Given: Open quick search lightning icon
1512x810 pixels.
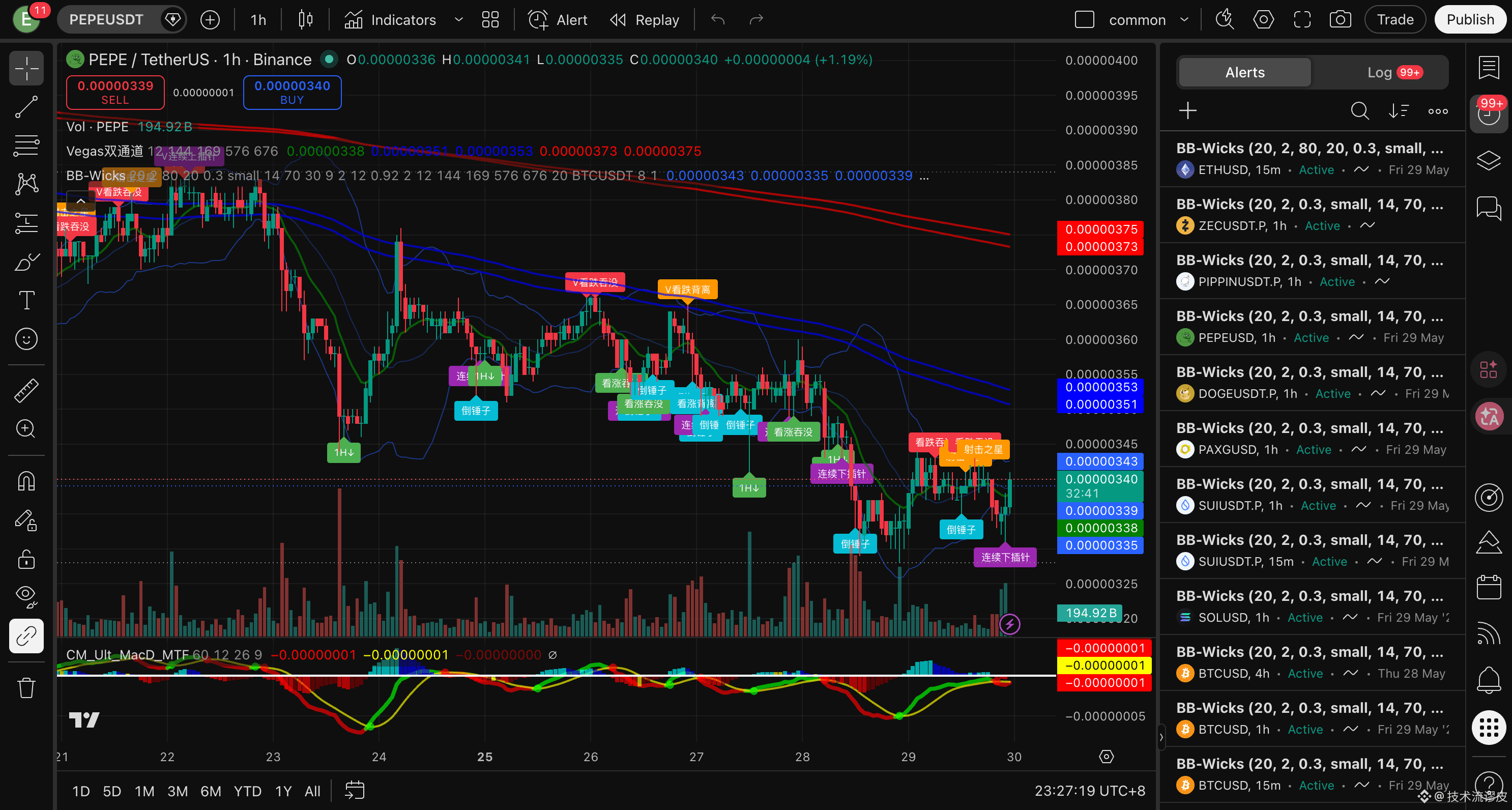Looking at the screenshot, I should 1225,20.
